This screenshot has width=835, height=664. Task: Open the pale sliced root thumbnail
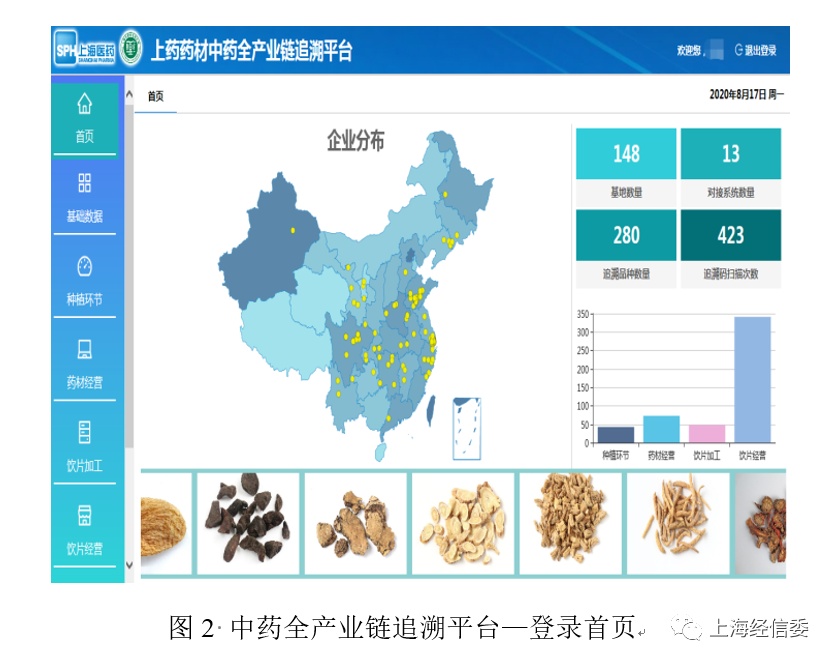(463, 523)
